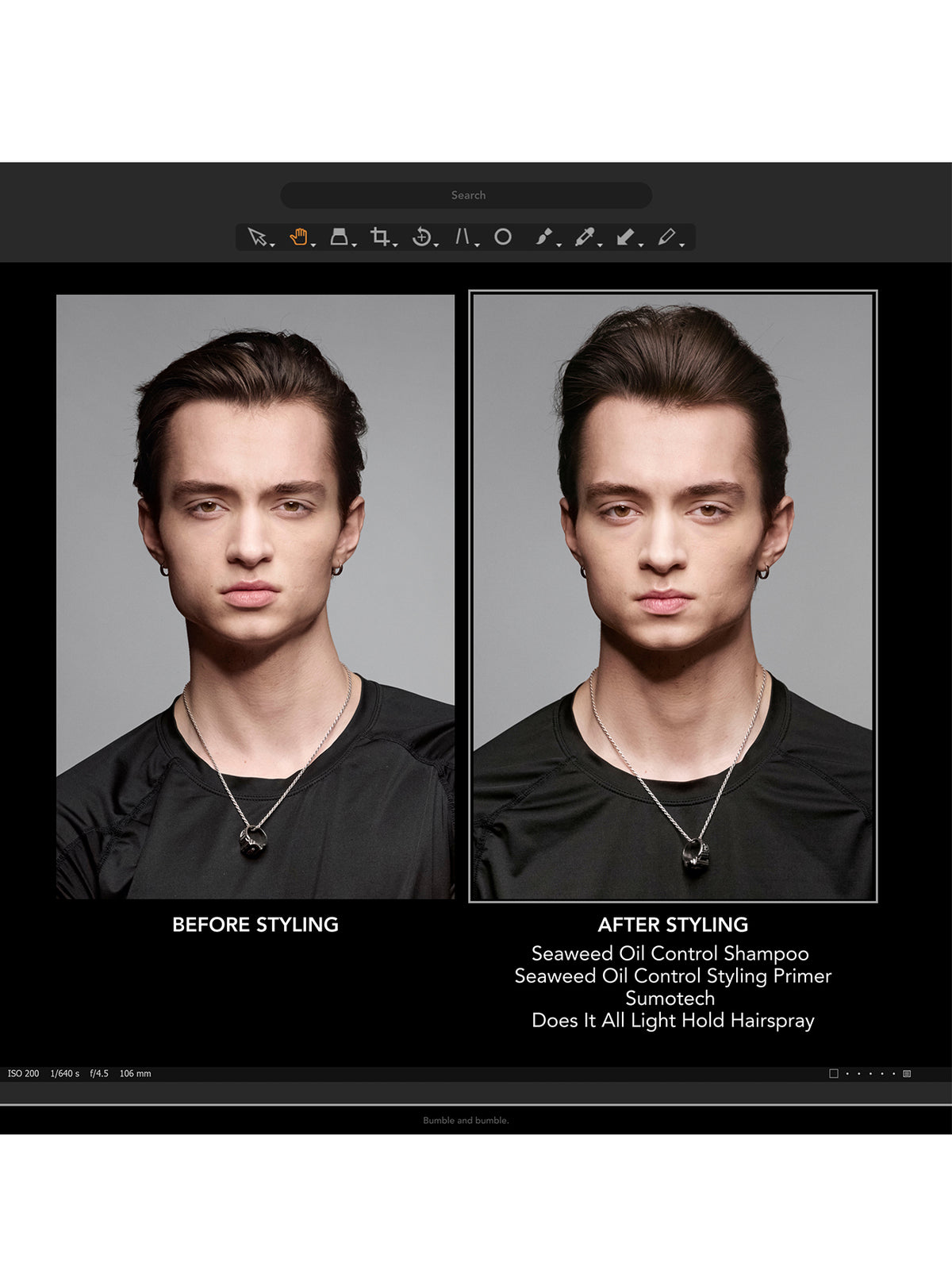This screenshot has height=1270, width=952.
Task: Open the hand tool dropdown arrow
Action: [313, 245]
